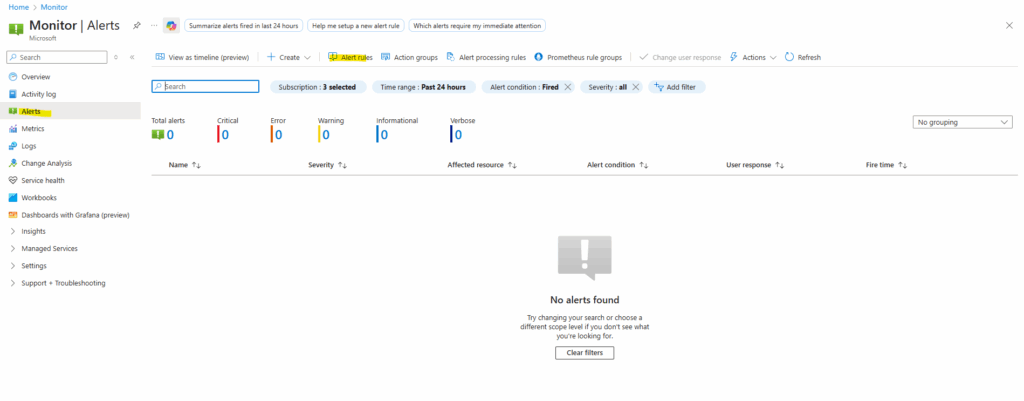The height and width of the screenshot is (401, 1024).
Task: Open Prometheus rule groups
Action: [578, 57]
